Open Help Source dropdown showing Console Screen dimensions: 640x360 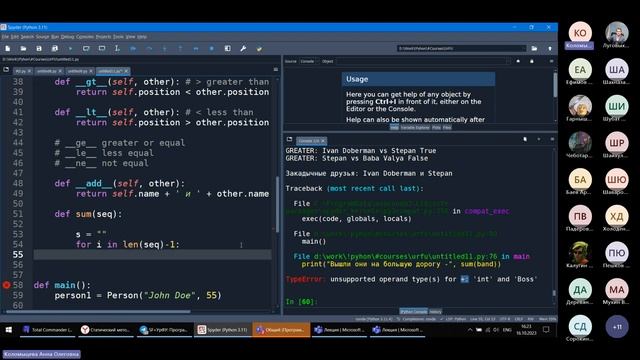coord(309,61)
